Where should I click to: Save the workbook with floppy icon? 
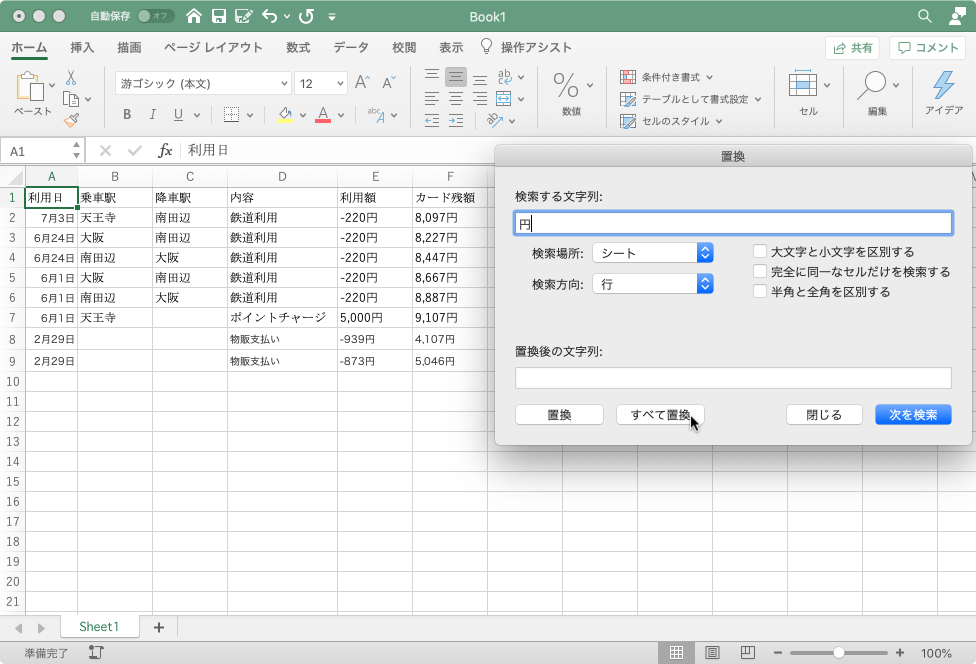218,16
